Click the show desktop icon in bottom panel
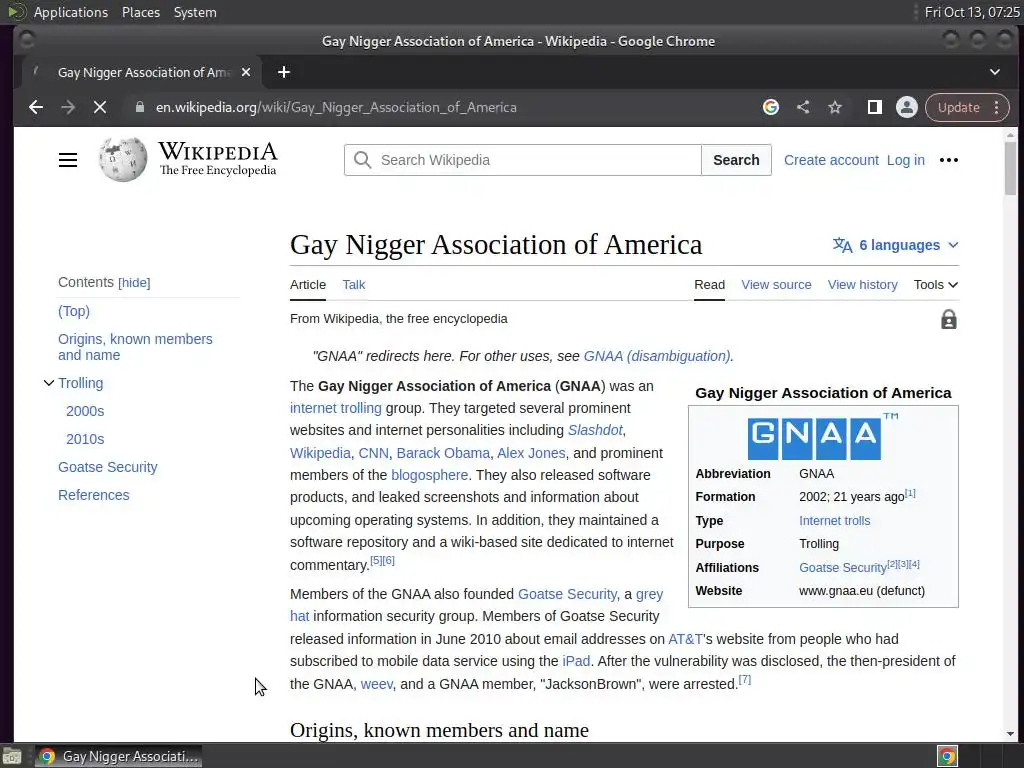 tap(12, 757)
